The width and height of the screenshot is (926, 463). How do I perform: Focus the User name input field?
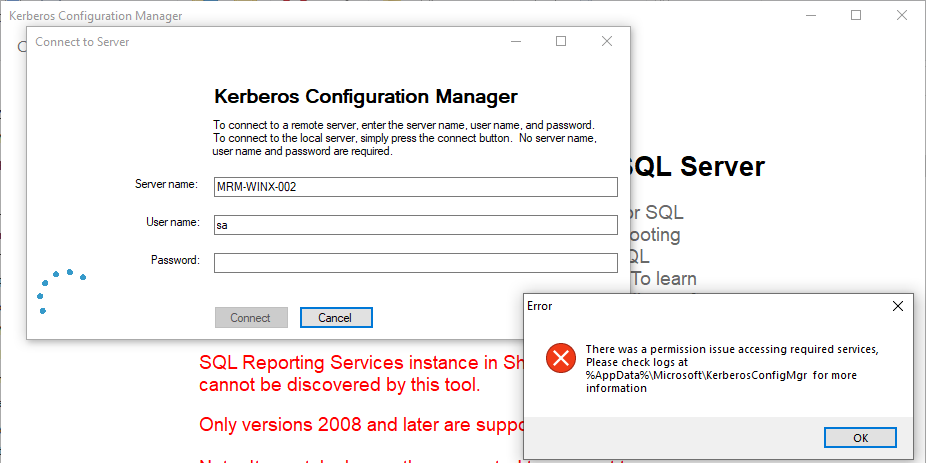[x=416, y=225]
